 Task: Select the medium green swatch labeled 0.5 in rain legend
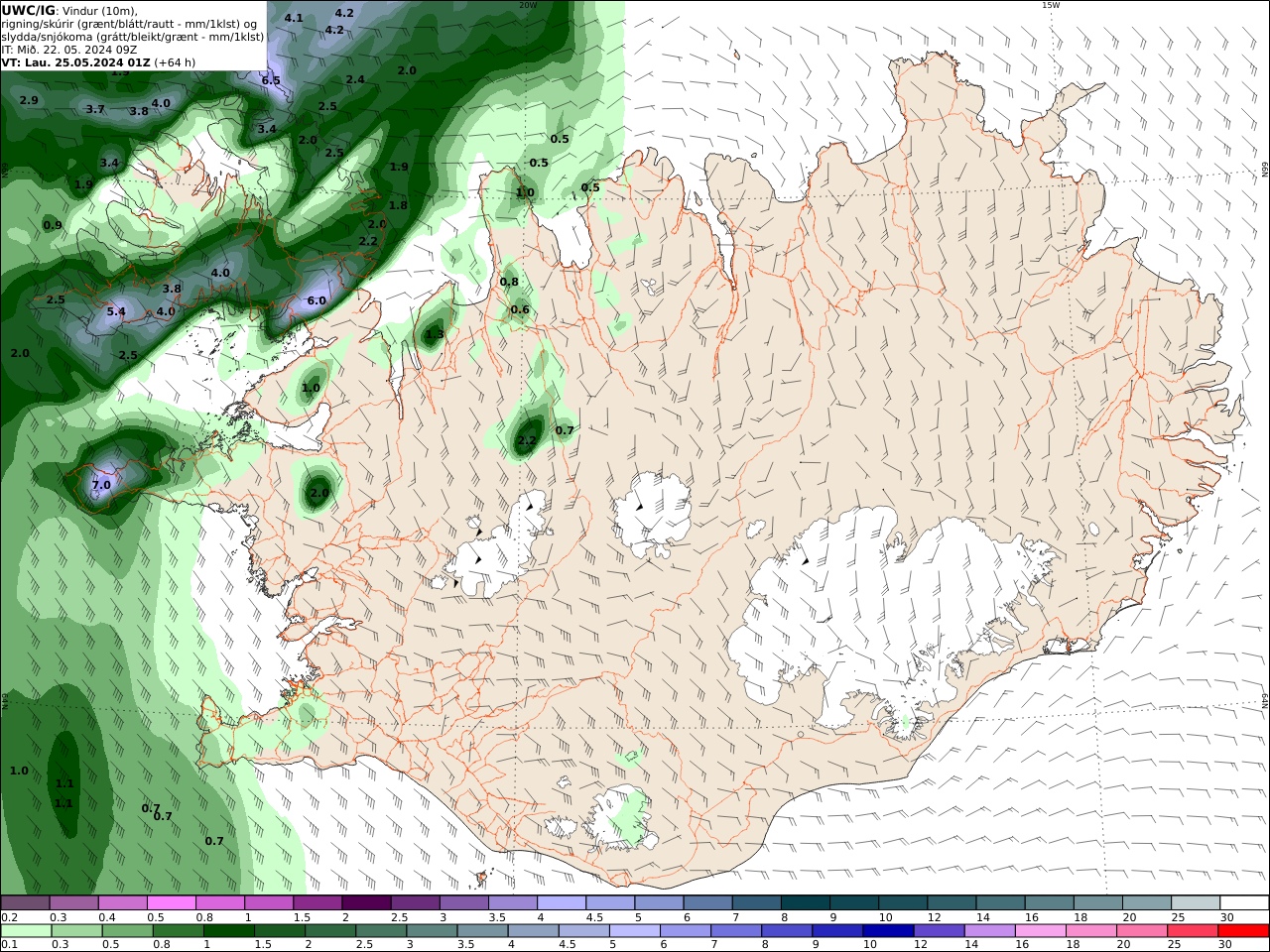(x=127, y=931)
